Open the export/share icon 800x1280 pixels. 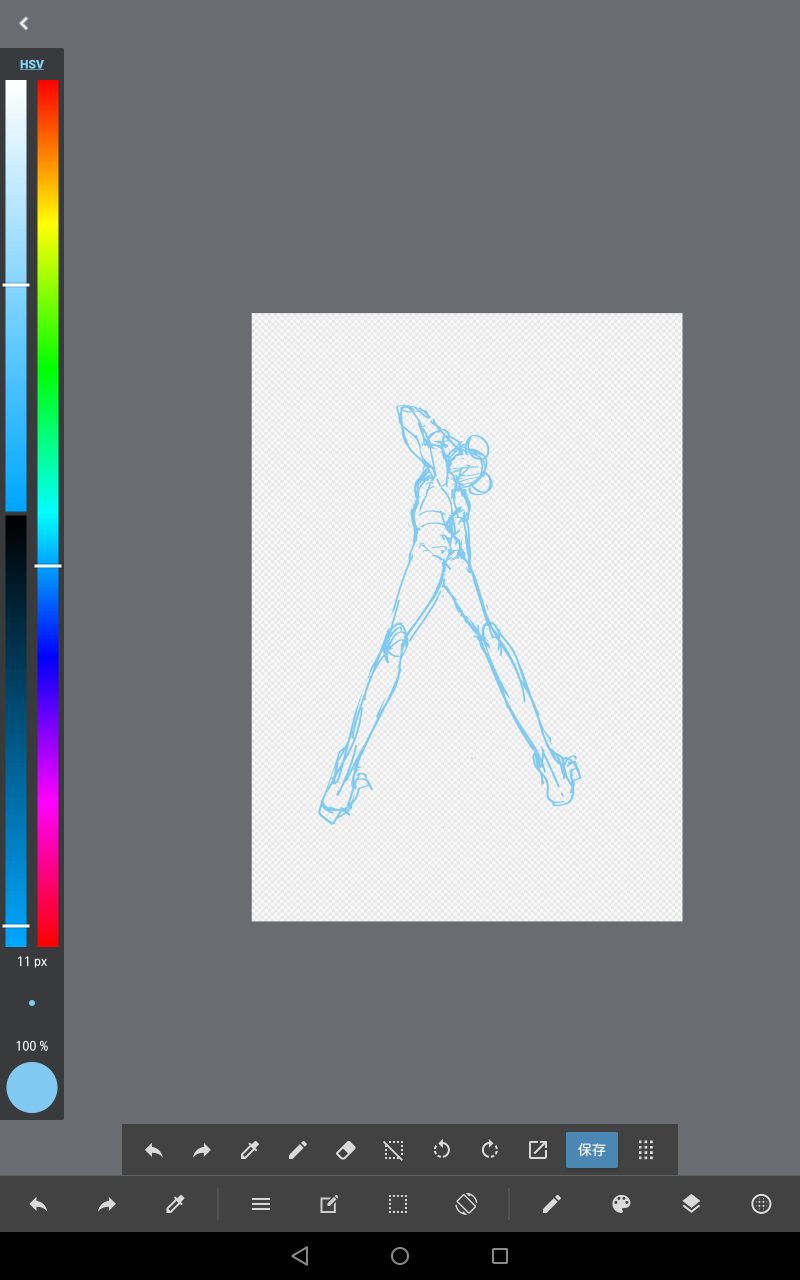[x=538, y=1150]
